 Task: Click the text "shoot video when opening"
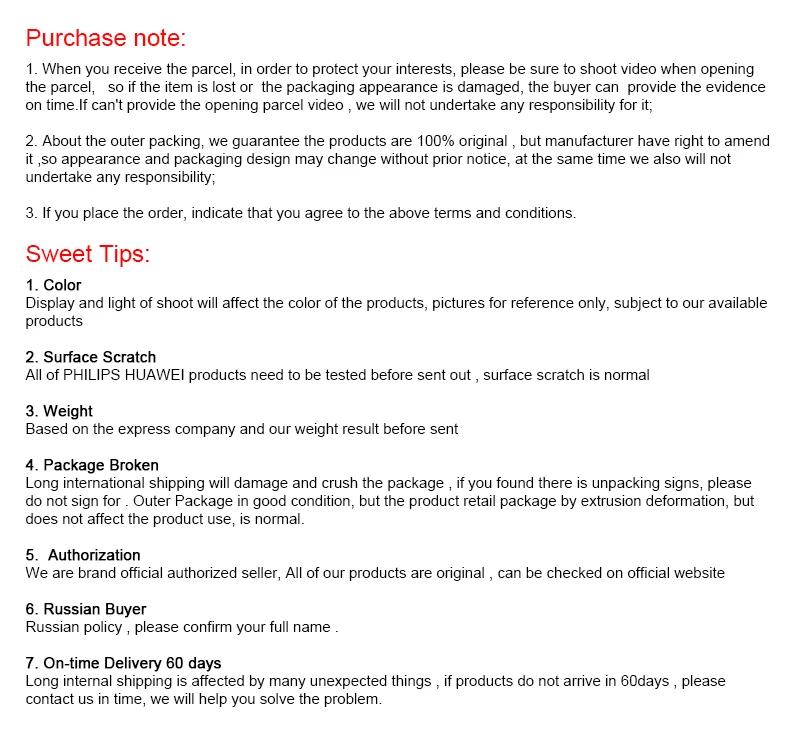[x=667, y=69]
